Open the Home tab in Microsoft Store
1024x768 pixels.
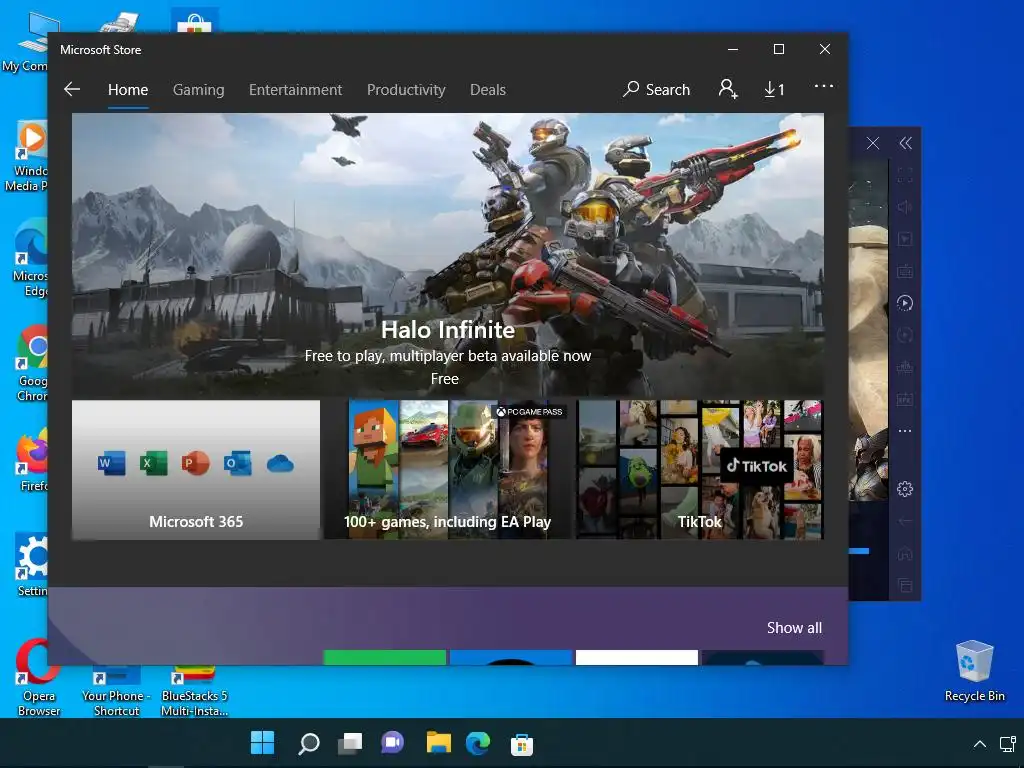[128, 89]
